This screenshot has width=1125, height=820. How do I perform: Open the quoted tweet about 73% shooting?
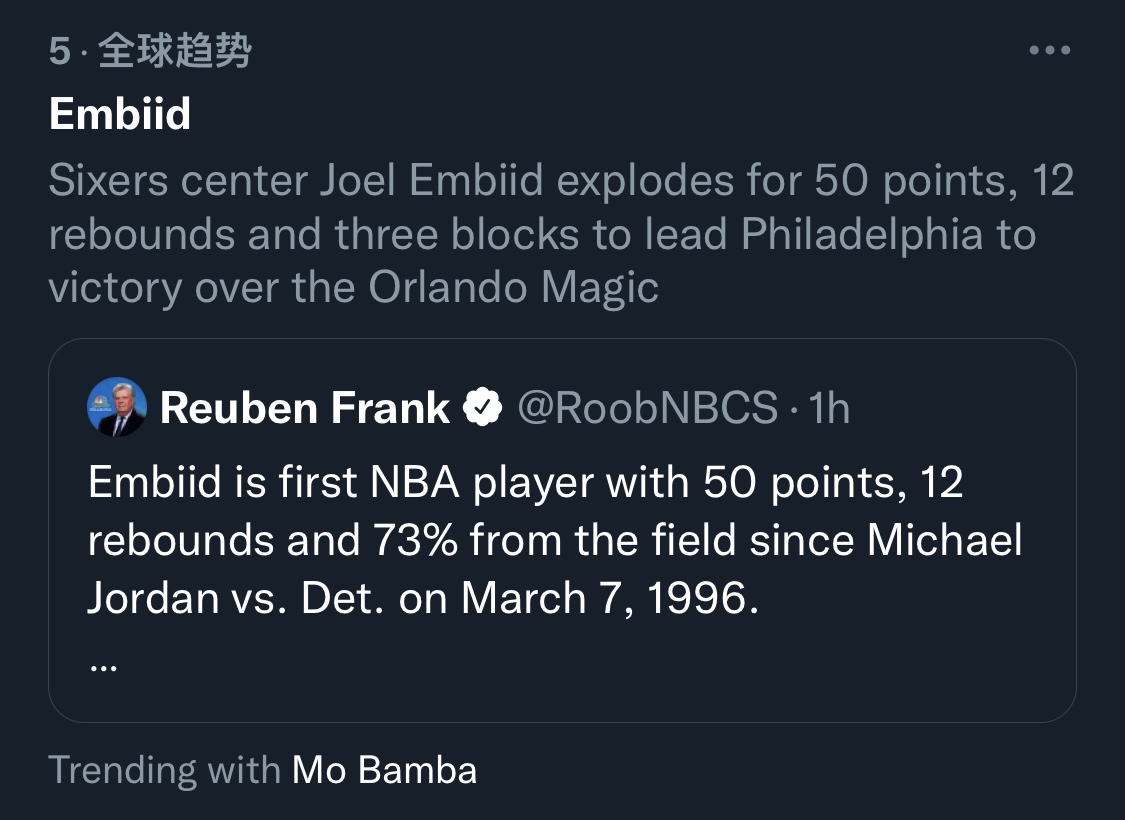pyautogui.click(x=560, y=540)
